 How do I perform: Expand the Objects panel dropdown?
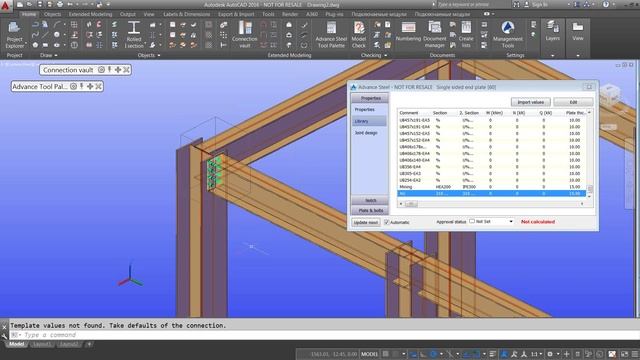coord(159,55)
